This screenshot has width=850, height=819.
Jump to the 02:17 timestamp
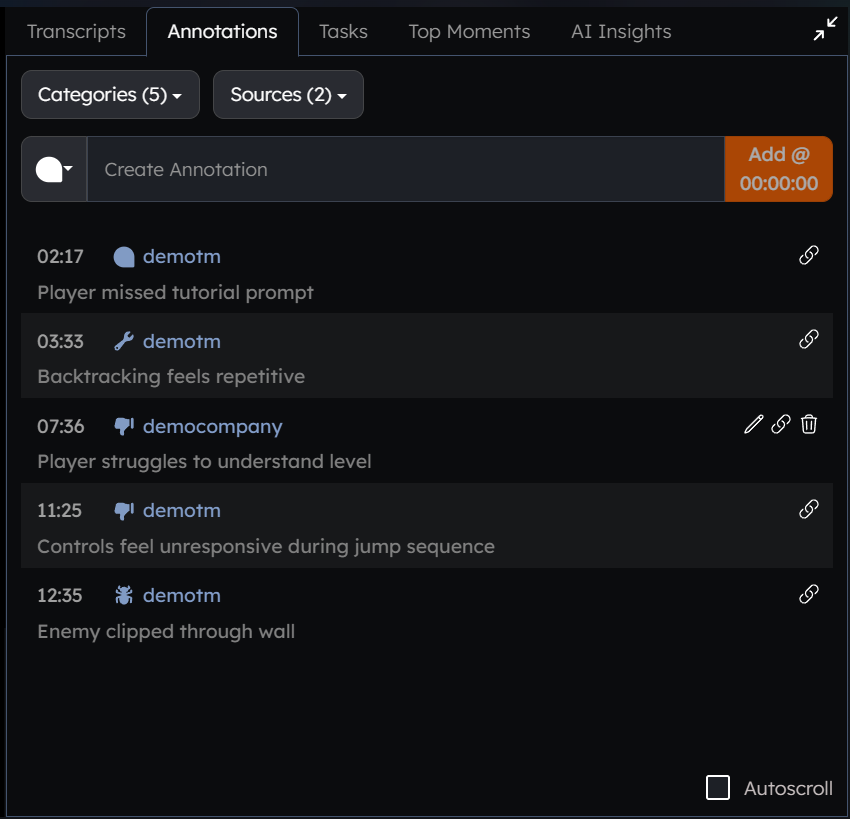pos(60,257)
